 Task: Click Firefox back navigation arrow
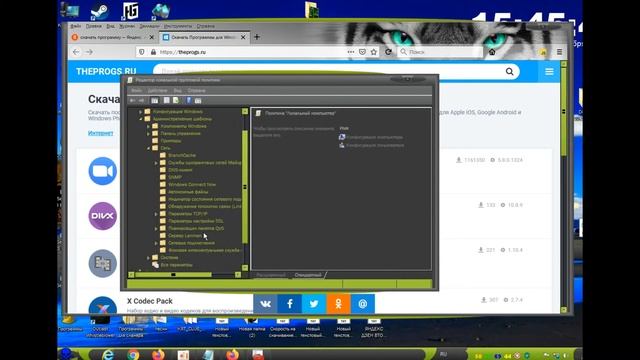(x=76, y=52)
